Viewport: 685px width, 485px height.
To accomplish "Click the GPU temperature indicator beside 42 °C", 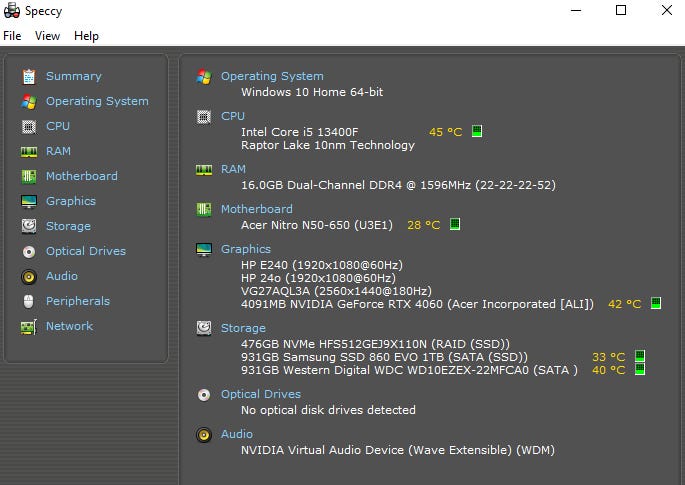I will tap(656, 303).
